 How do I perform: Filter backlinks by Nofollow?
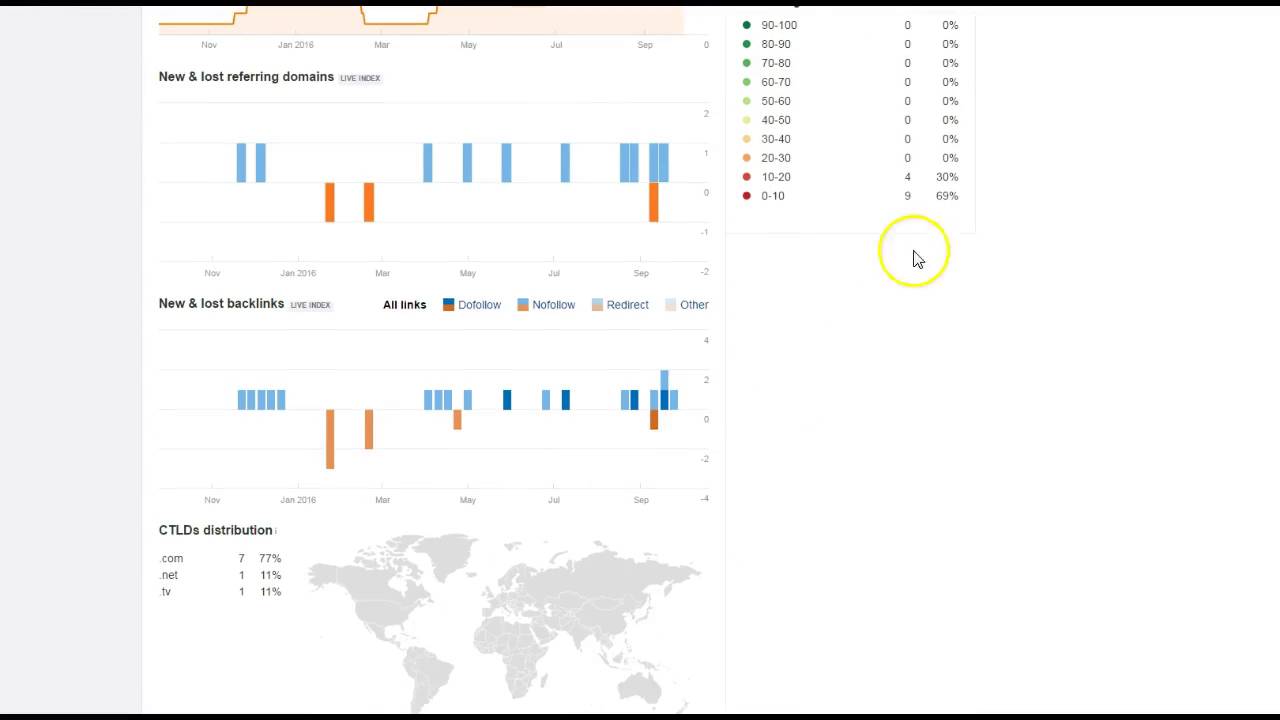point(553,305)
